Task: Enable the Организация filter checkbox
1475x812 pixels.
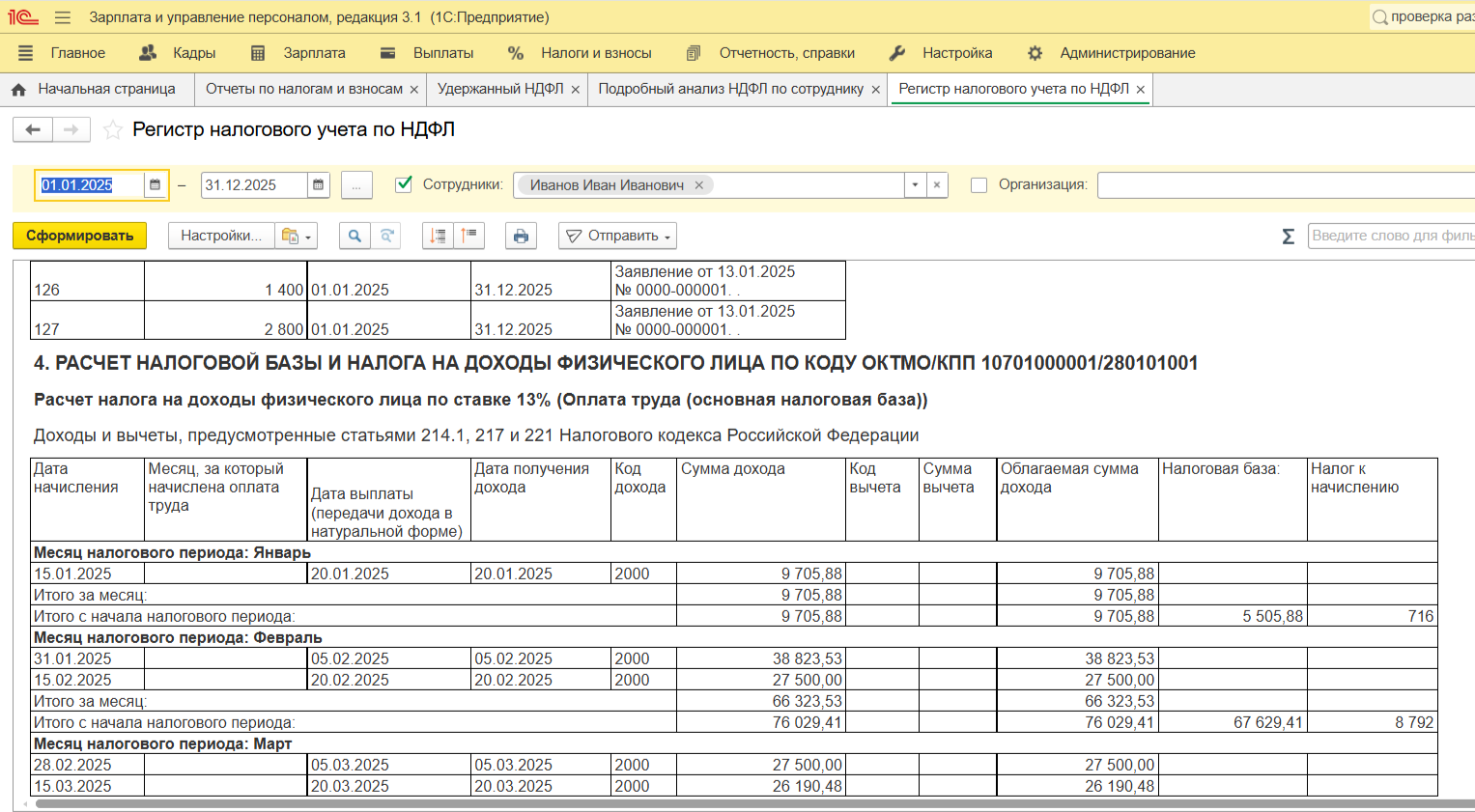Action: [x=979, y=185]
